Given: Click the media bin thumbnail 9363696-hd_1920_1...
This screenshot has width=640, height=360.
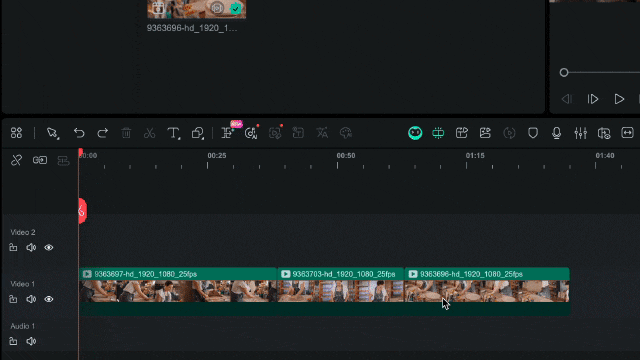Looking at the screenshot, I should click(x=197, y=9).
